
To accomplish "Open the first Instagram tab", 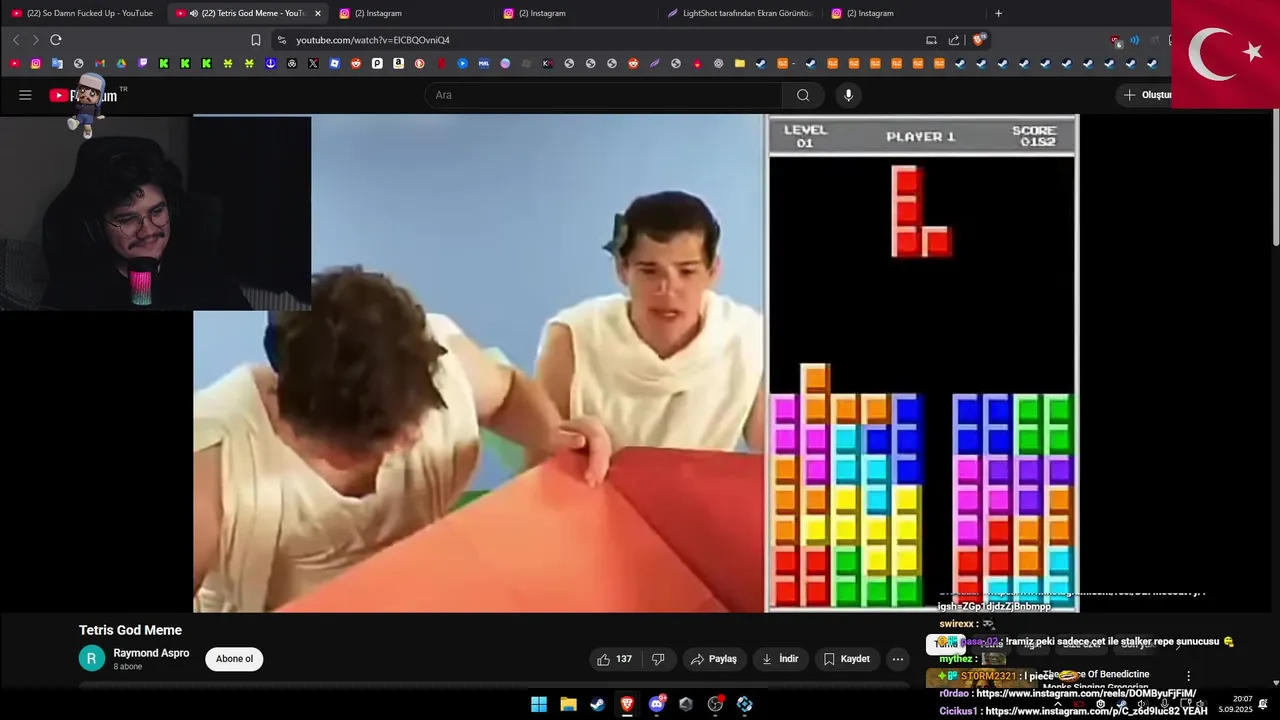I will tap(410, 13).
